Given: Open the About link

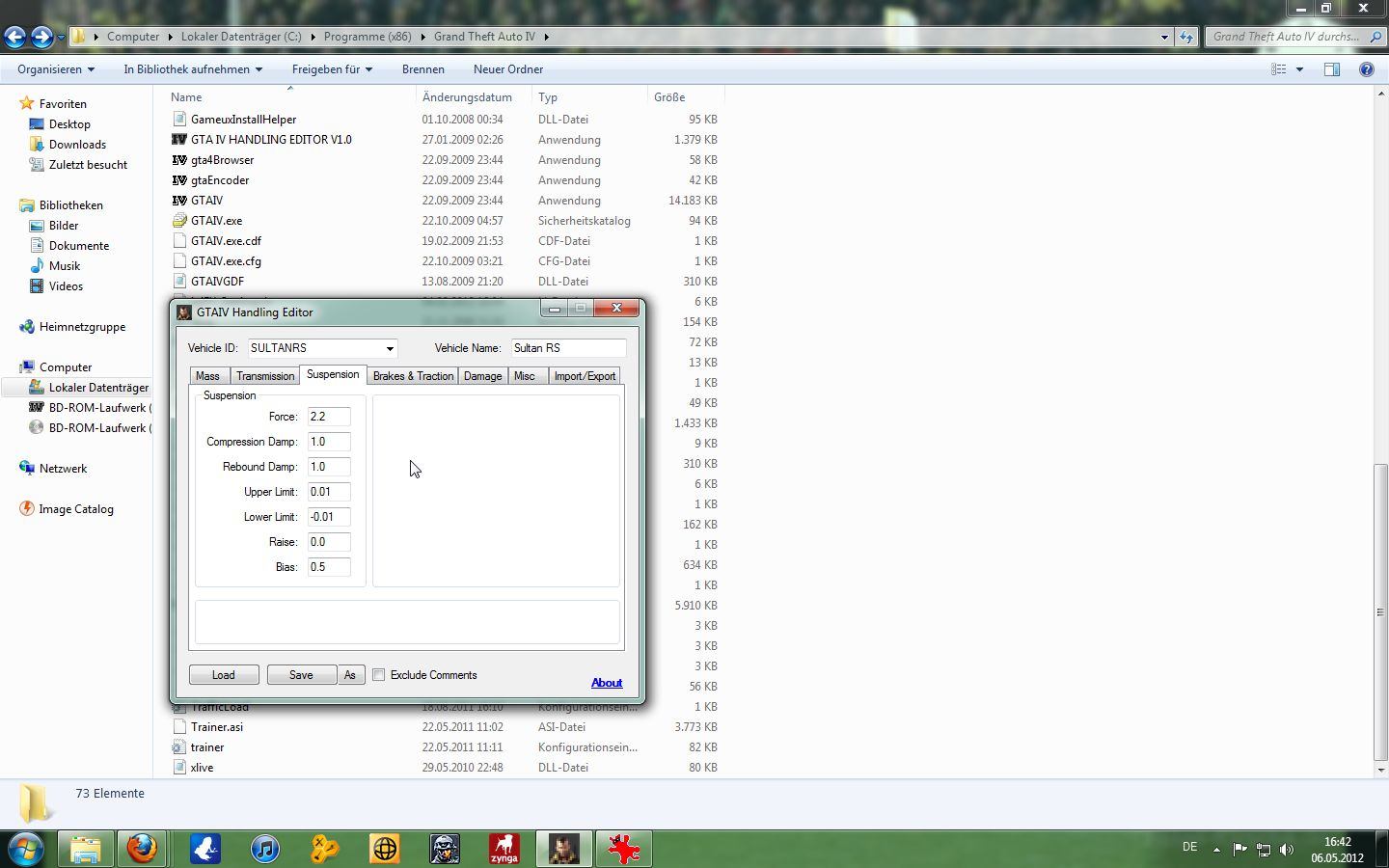Looking at the screenshot, I should pyautogui.click(x=607, y=683).
